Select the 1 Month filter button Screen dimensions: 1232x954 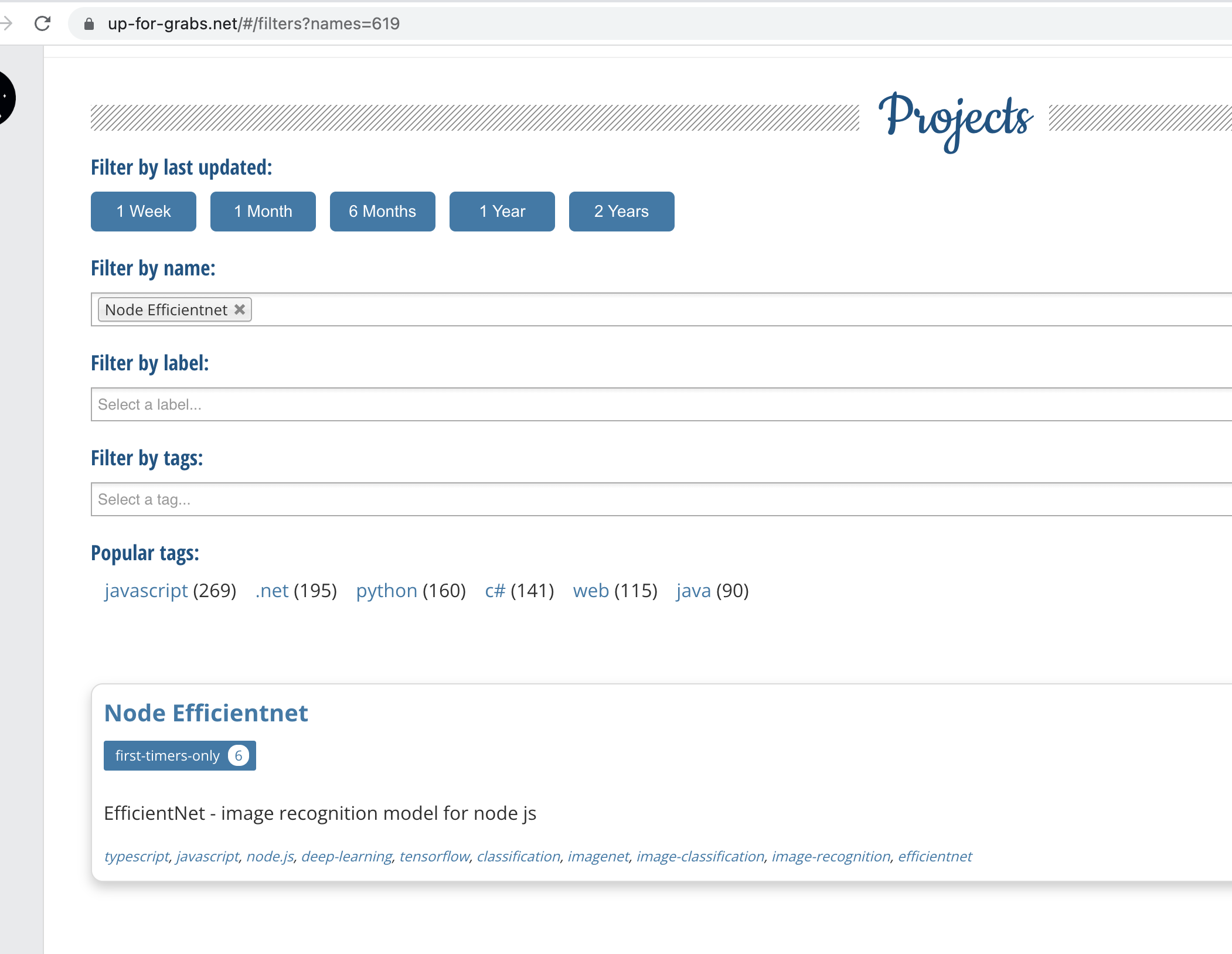(263, 212)
